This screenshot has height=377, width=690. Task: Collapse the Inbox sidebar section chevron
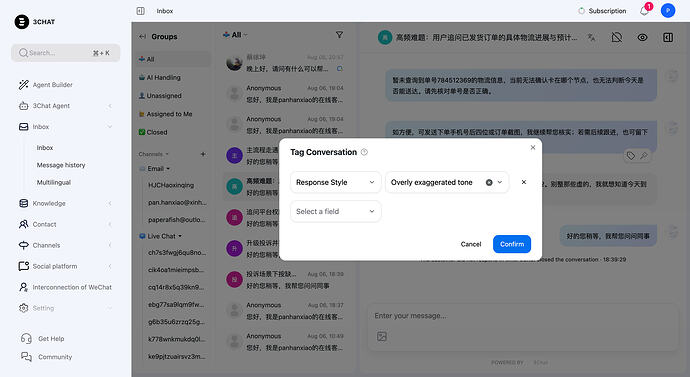click(110, 127)
